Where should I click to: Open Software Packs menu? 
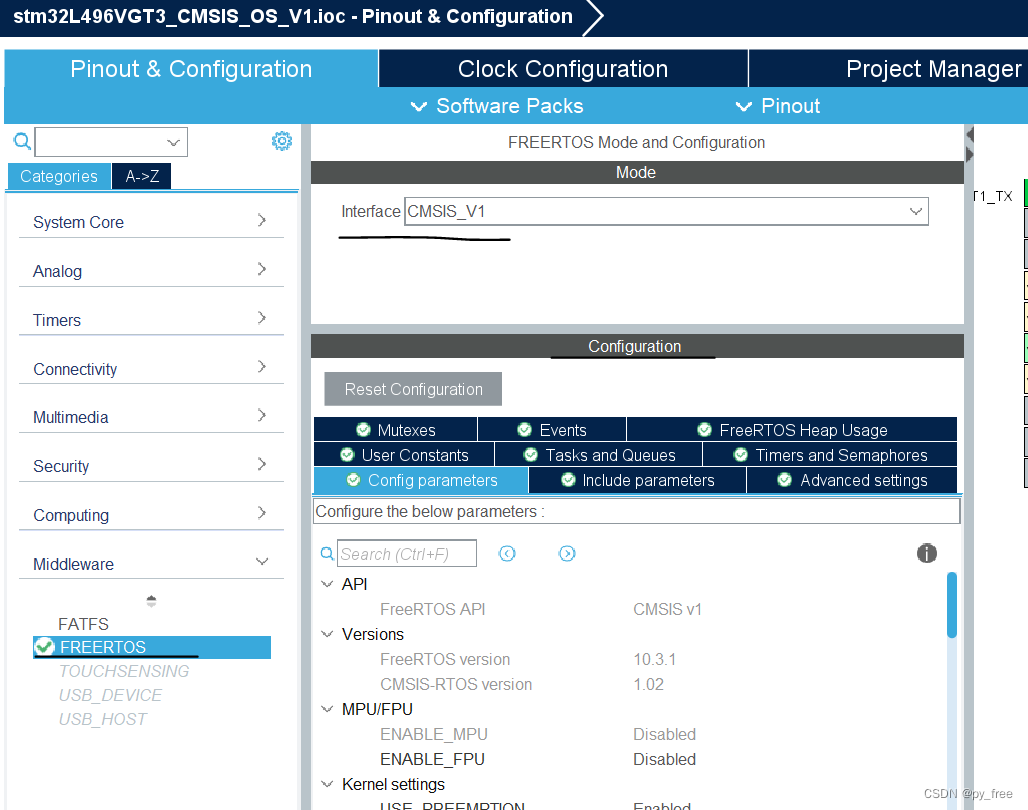click(496, 106)
